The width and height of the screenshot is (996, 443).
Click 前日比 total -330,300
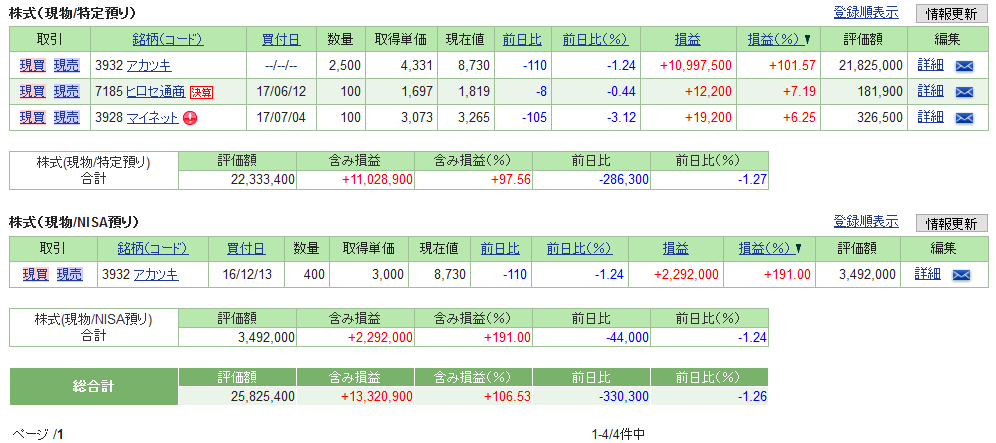[624, 397]
